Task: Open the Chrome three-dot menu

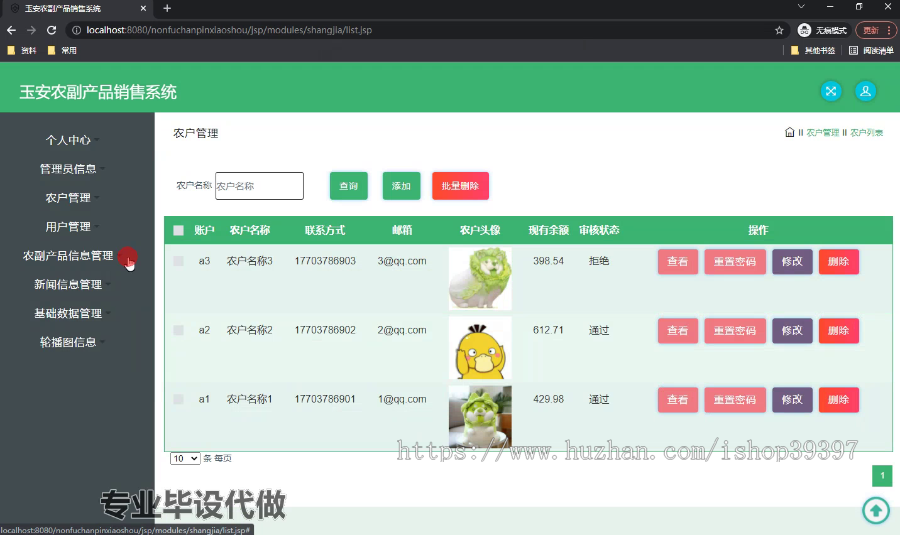Action: (x=889, y=30)
